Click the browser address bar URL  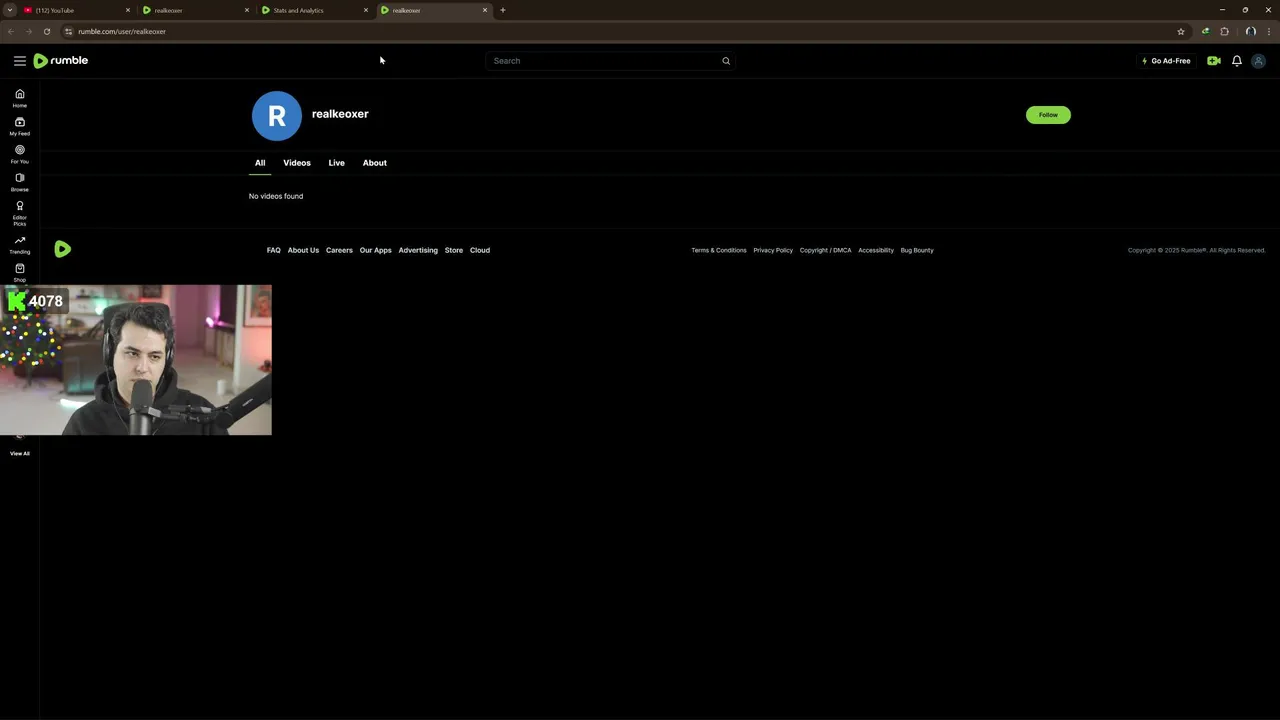[122, 31]
